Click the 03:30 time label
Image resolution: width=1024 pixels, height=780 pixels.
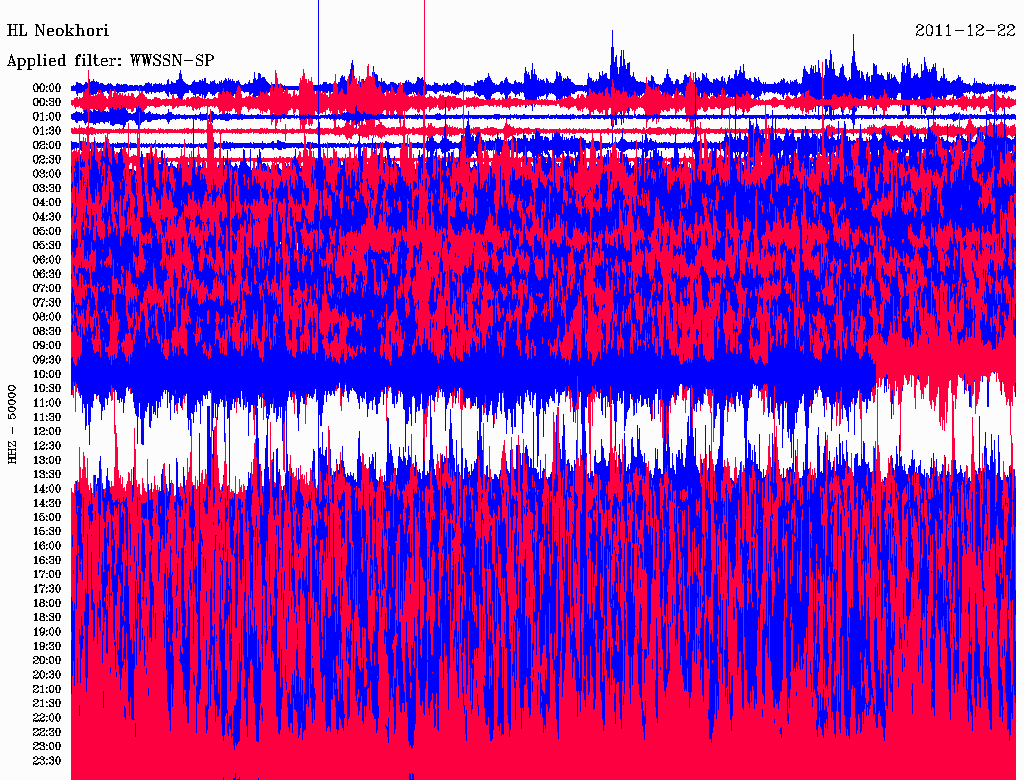click(47, 188)
